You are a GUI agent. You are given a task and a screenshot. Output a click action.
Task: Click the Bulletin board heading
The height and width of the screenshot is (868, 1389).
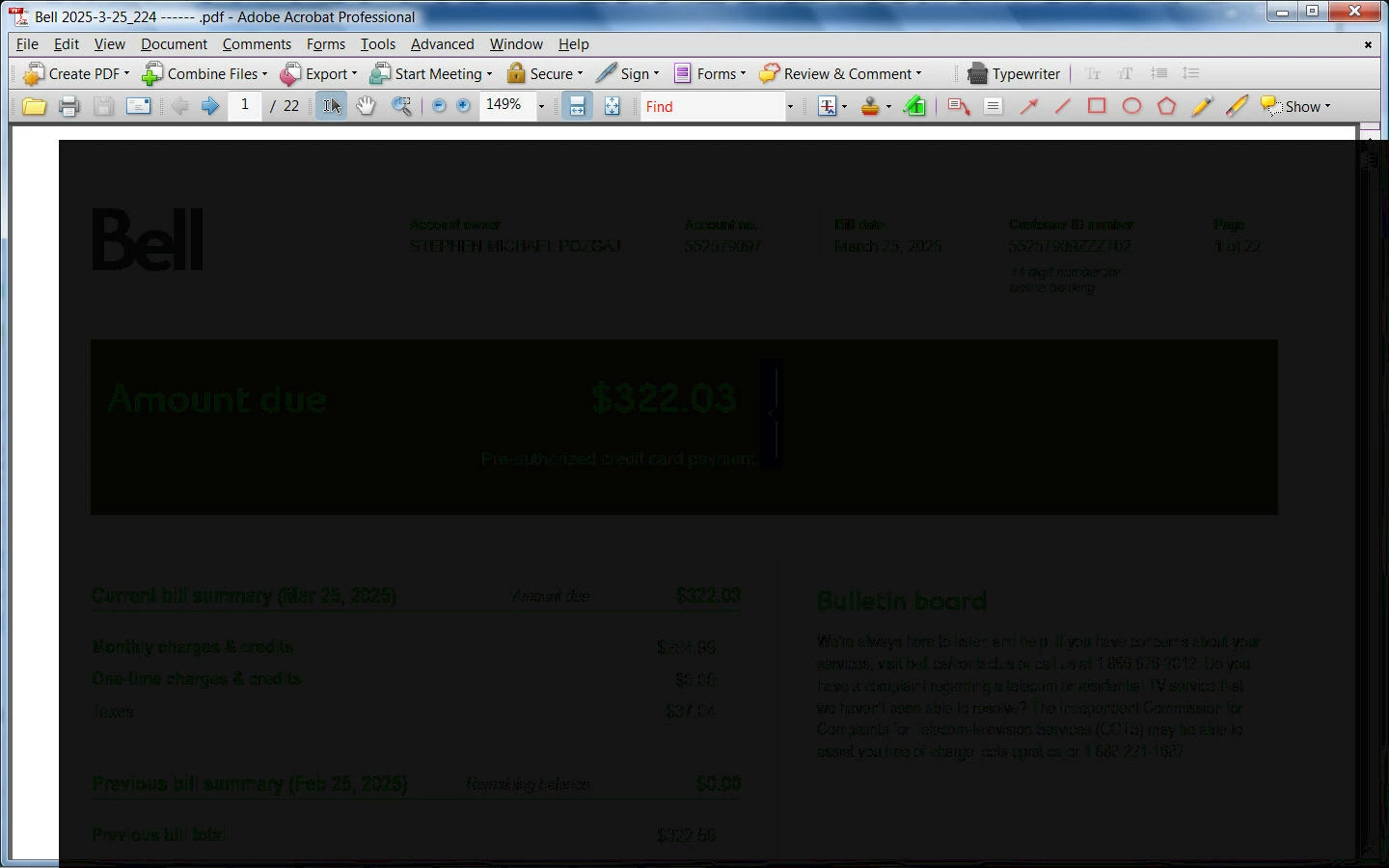(x=902, y=601)
